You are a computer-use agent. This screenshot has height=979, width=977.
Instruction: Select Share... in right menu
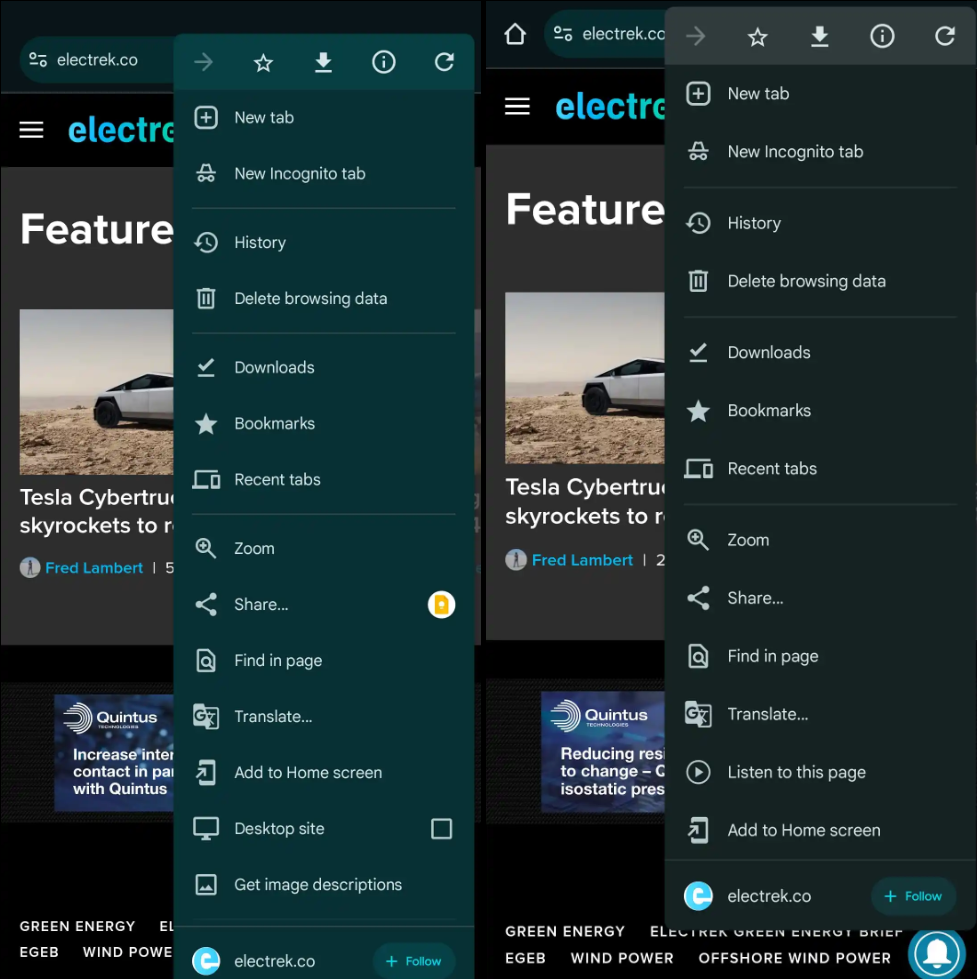820,598
